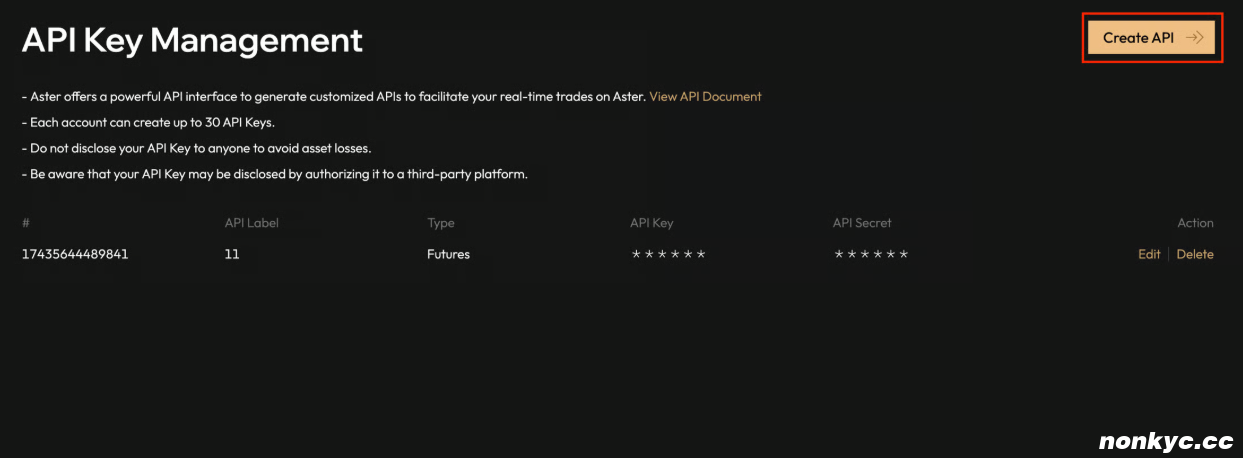This screenshot has height=458, width=1243.
Task: Select the API label value 11
Action: tap(232, 254)
